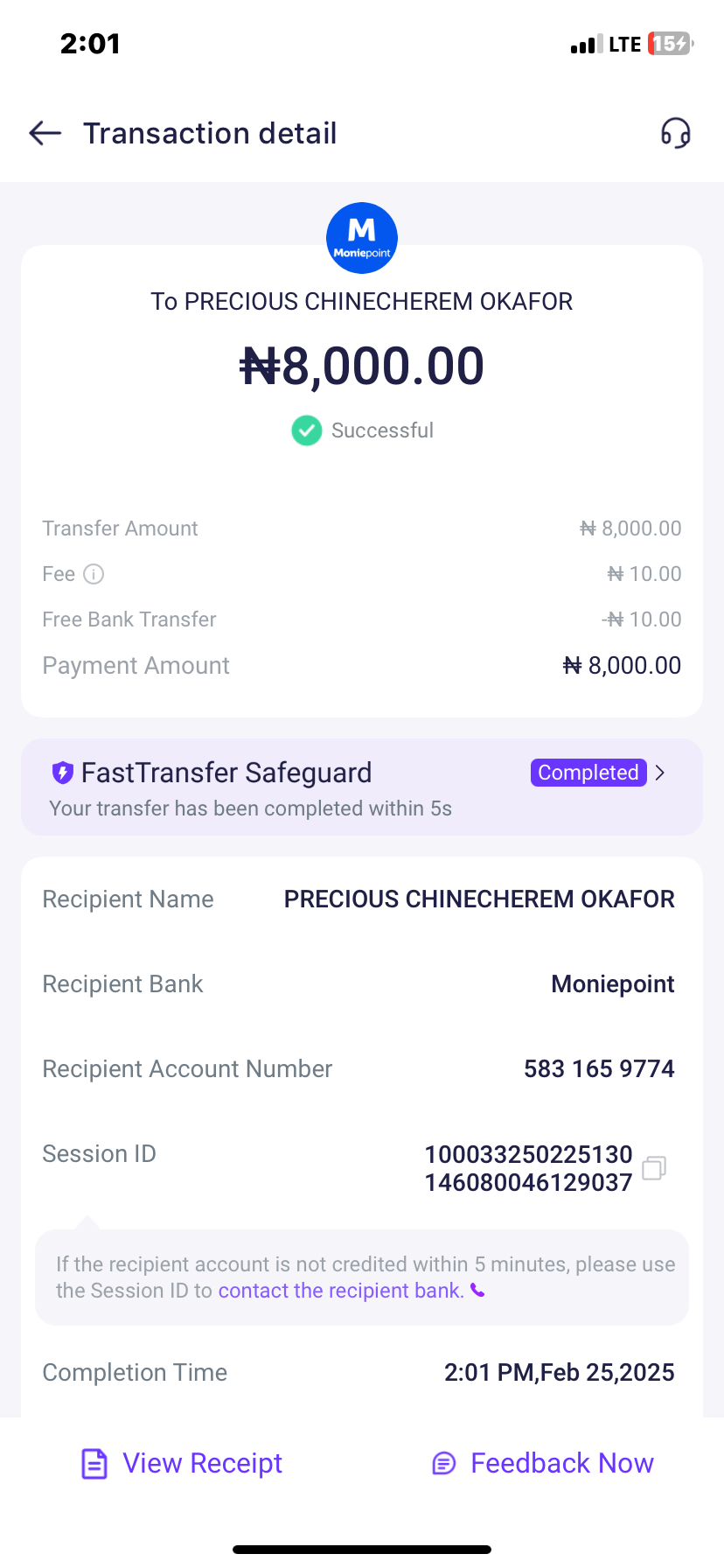Tap the Moniepoint bank logo

(362, 238)
